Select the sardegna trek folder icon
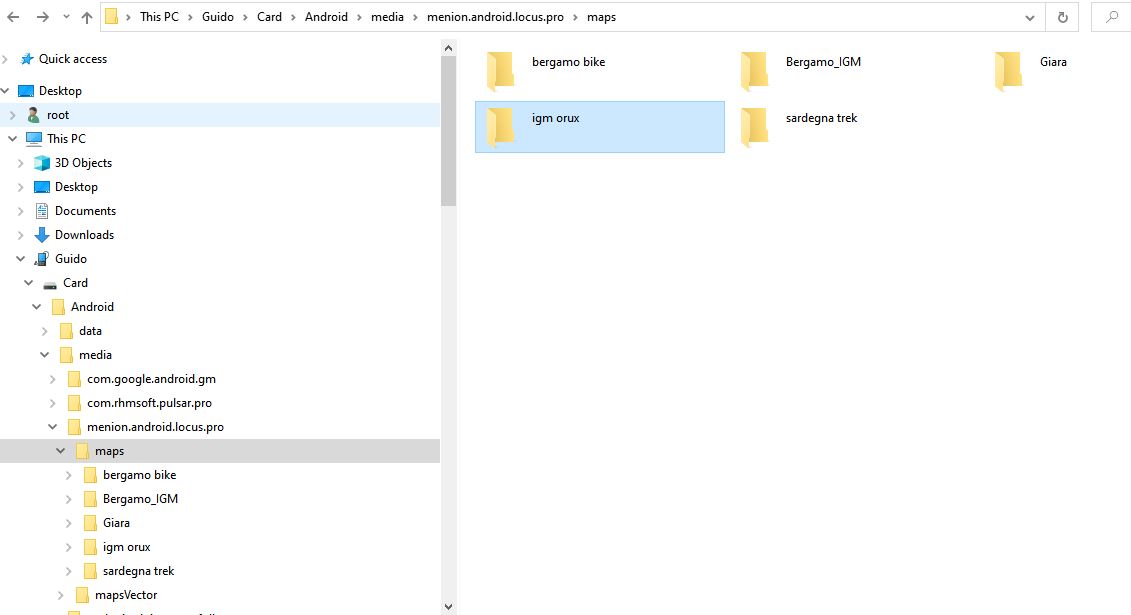The width and height of the screenshot is (1131, 615). [754, 127]
